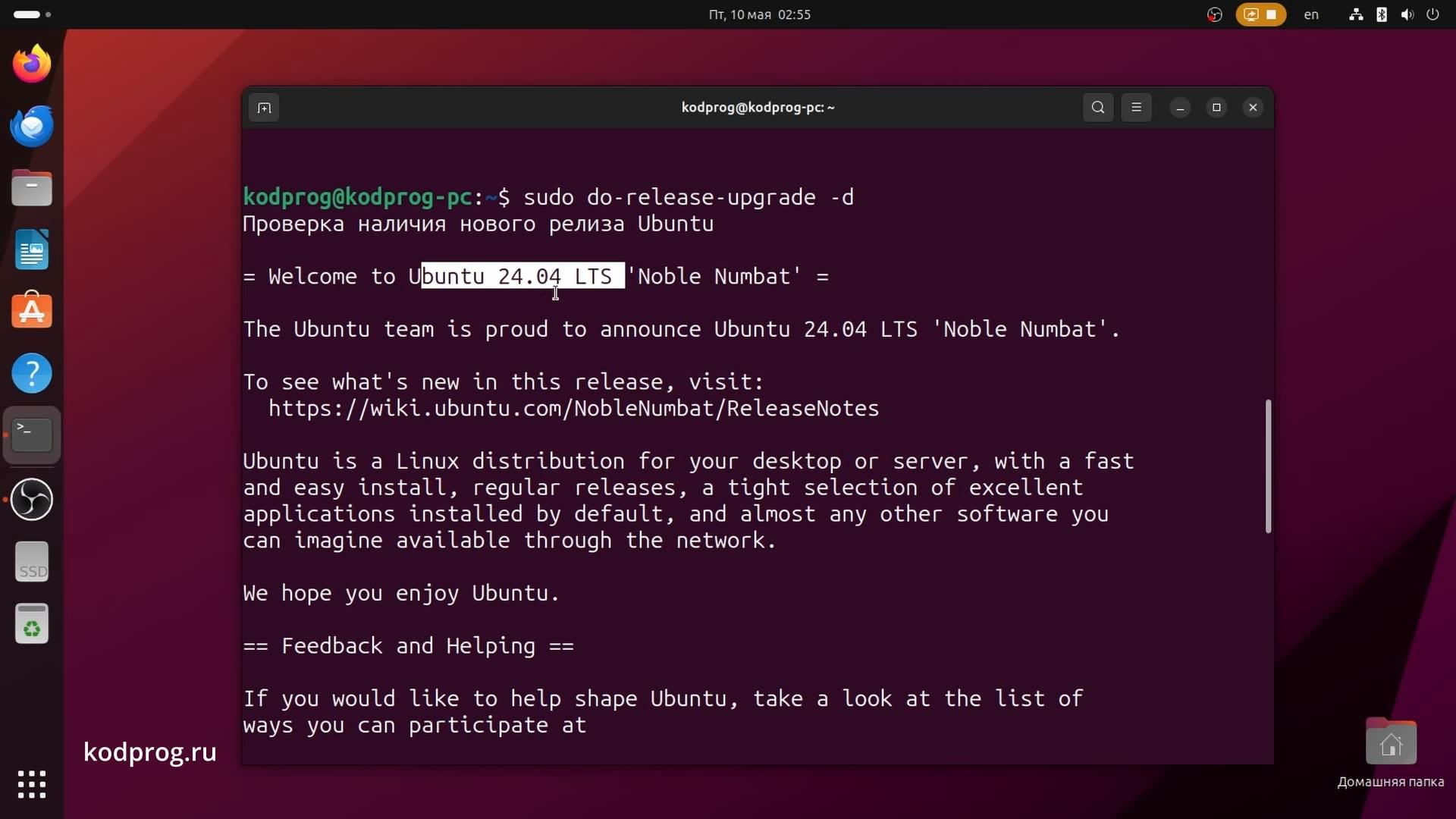This screenshot has width=1456, height=819.
Task: Click the Activities workspace indicator
Action: [x=32, y=14]
